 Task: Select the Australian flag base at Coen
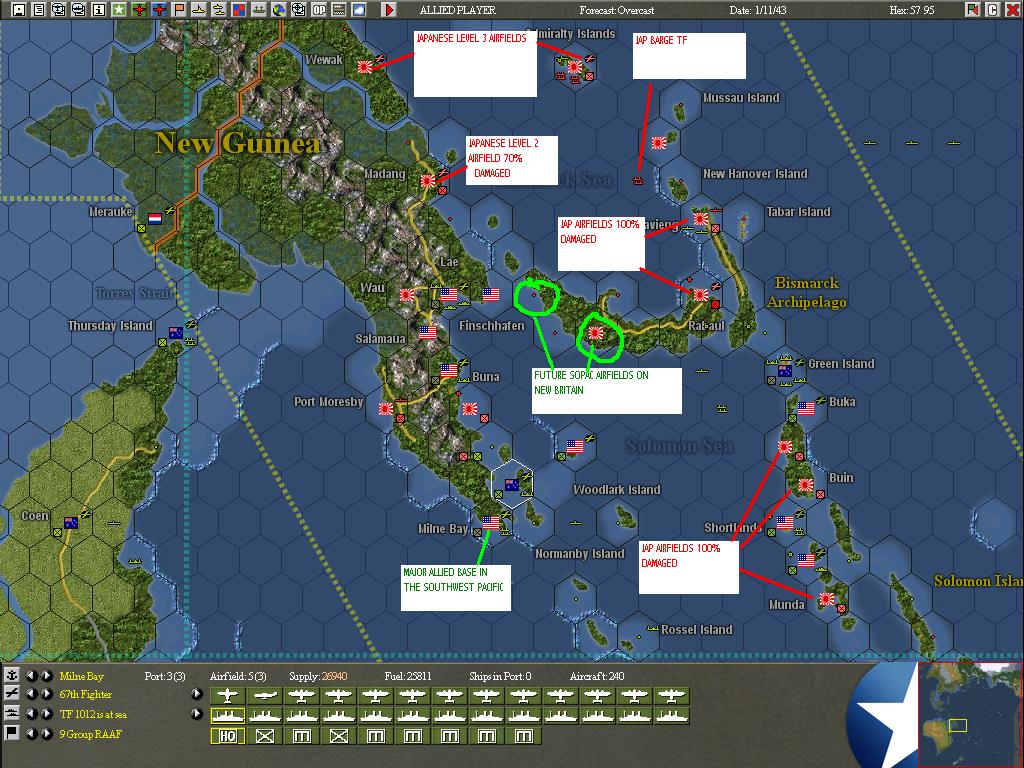tap(71, 522)
